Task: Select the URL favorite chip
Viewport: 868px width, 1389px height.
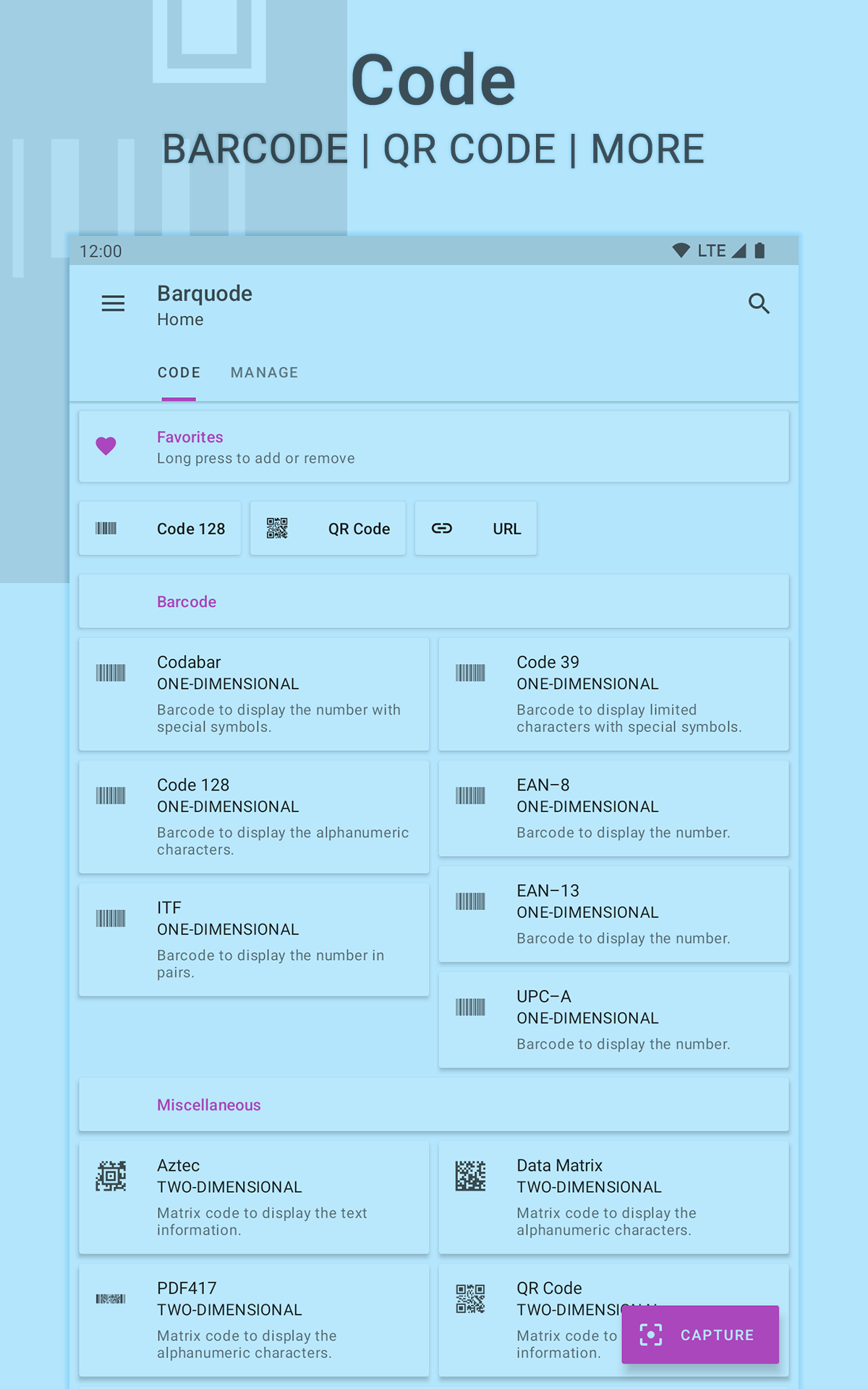Action: pos(476,529)
